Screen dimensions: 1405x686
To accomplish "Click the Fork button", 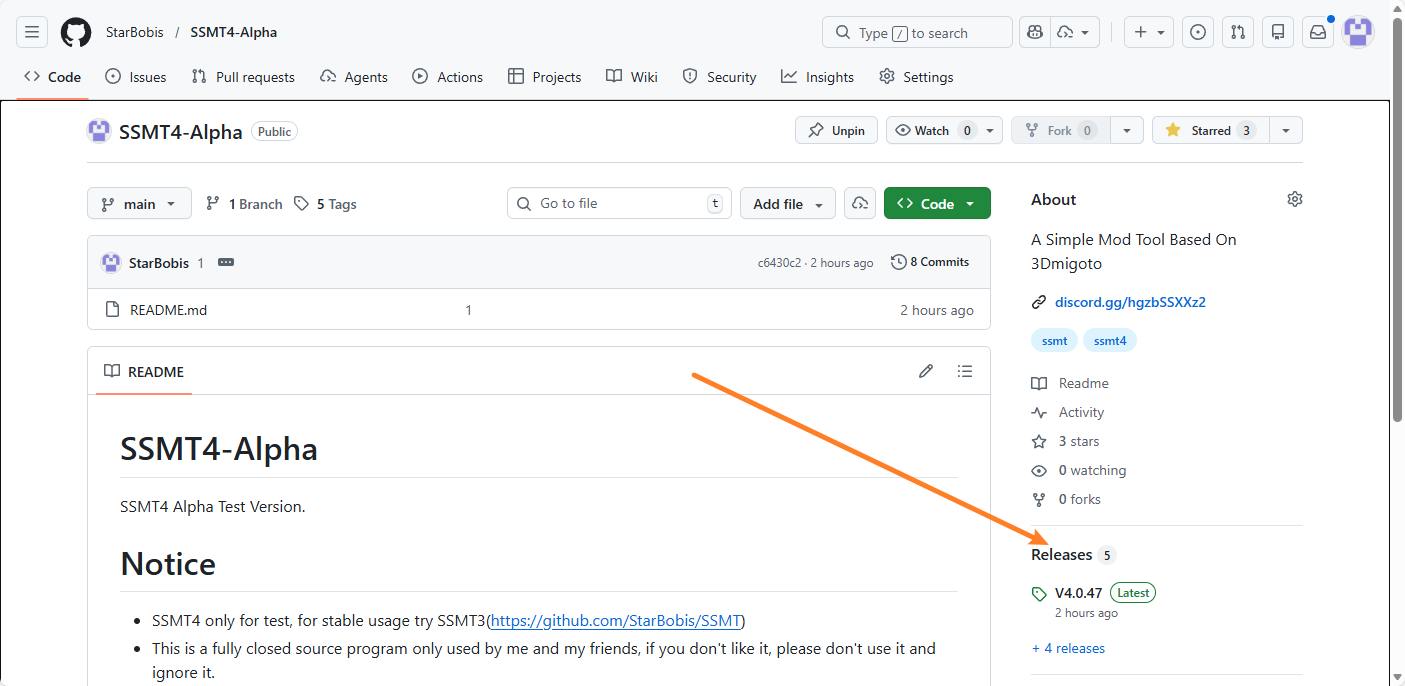I will [1060, 130].
